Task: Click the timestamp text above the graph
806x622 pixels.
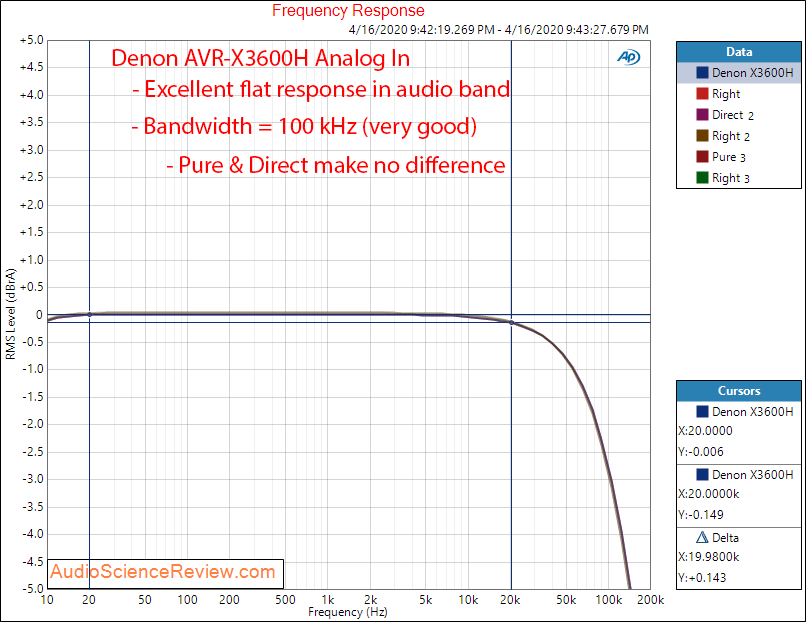Action: 499,30
